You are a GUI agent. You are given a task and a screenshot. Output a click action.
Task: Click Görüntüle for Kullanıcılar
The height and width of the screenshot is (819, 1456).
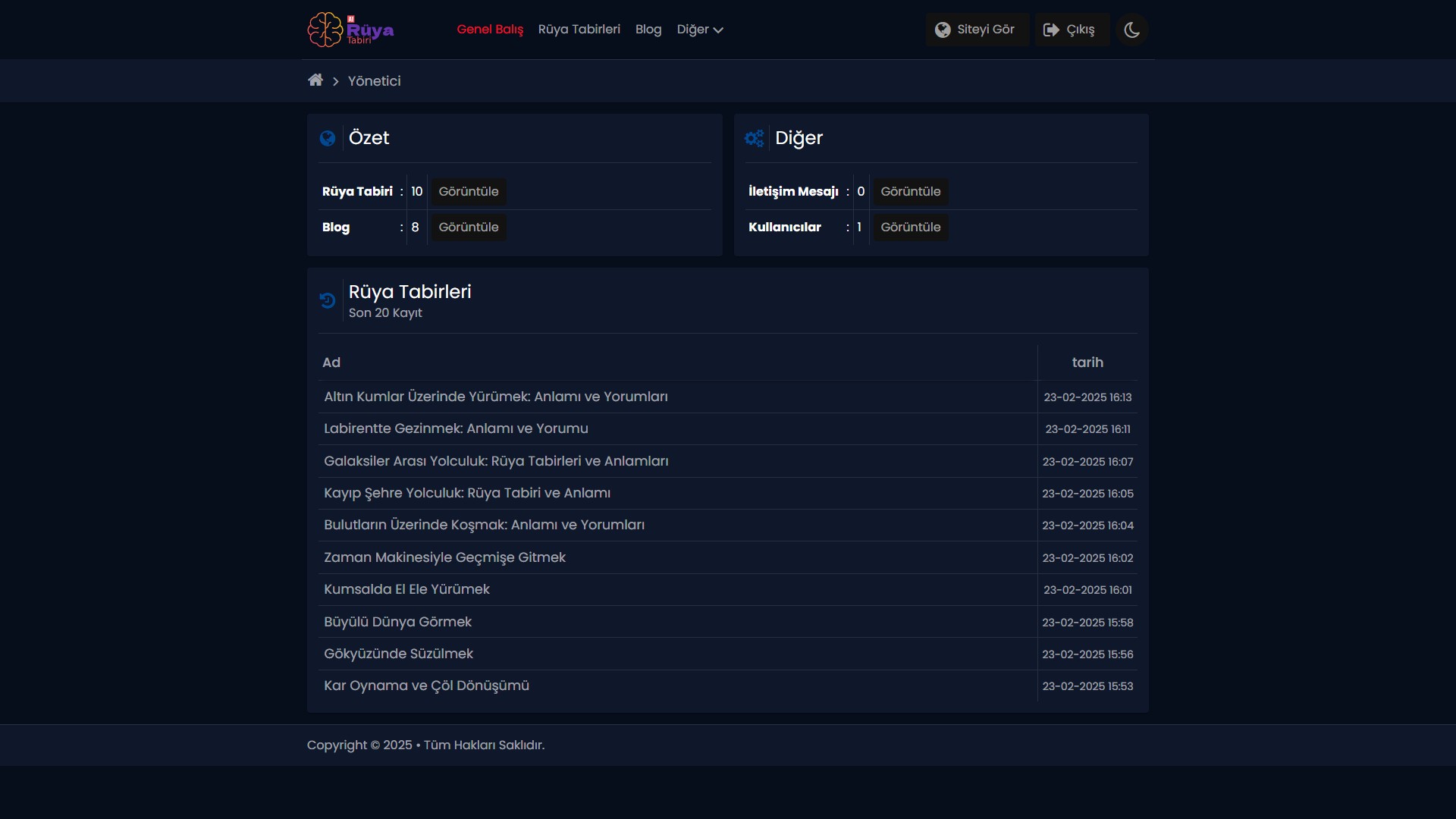(x=911, y=227)
